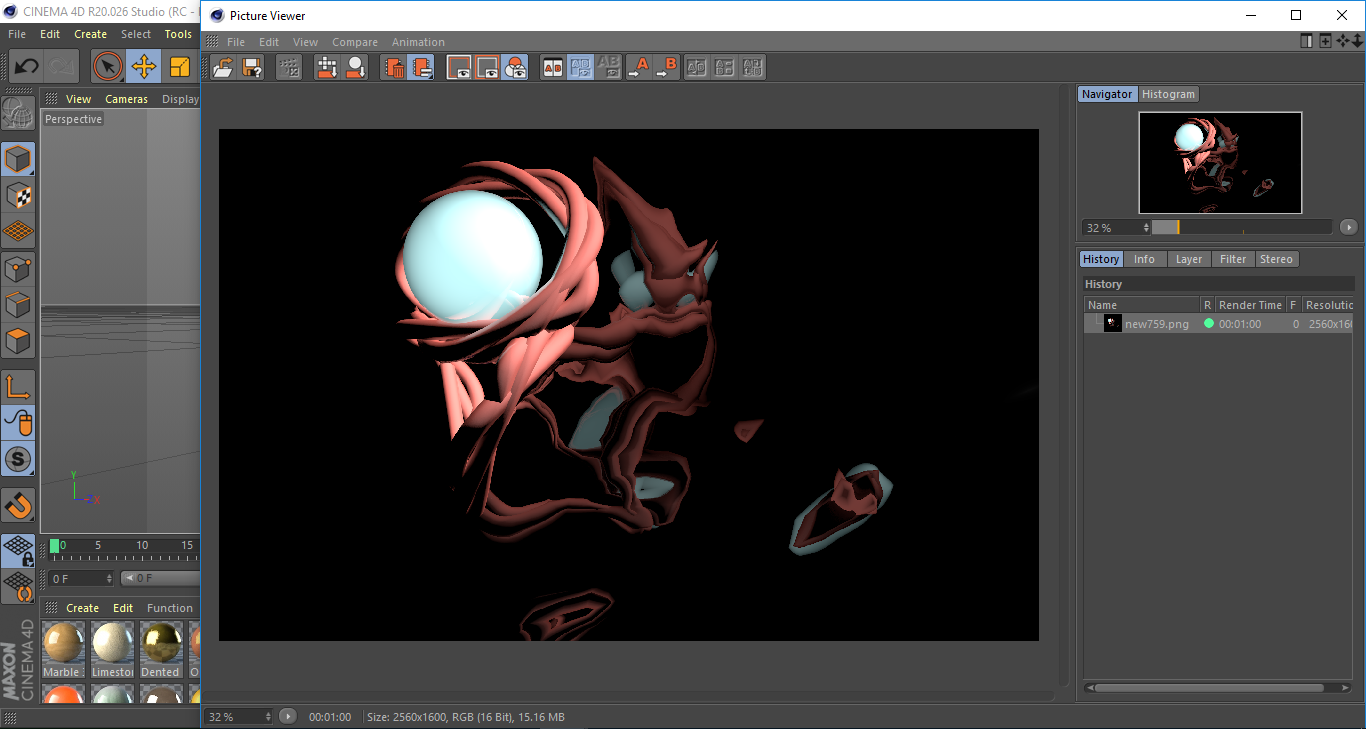Open the Create menu in Cinema 4D
The height and width of the screenshot is (729, 1366).
point(90,34)
